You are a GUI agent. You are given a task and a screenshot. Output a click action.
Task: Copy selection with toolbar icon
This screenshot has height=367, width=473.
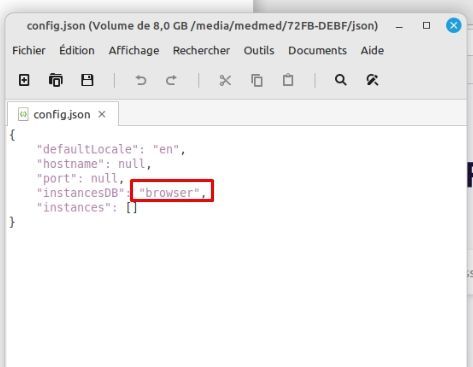click(x=257, y=80)
